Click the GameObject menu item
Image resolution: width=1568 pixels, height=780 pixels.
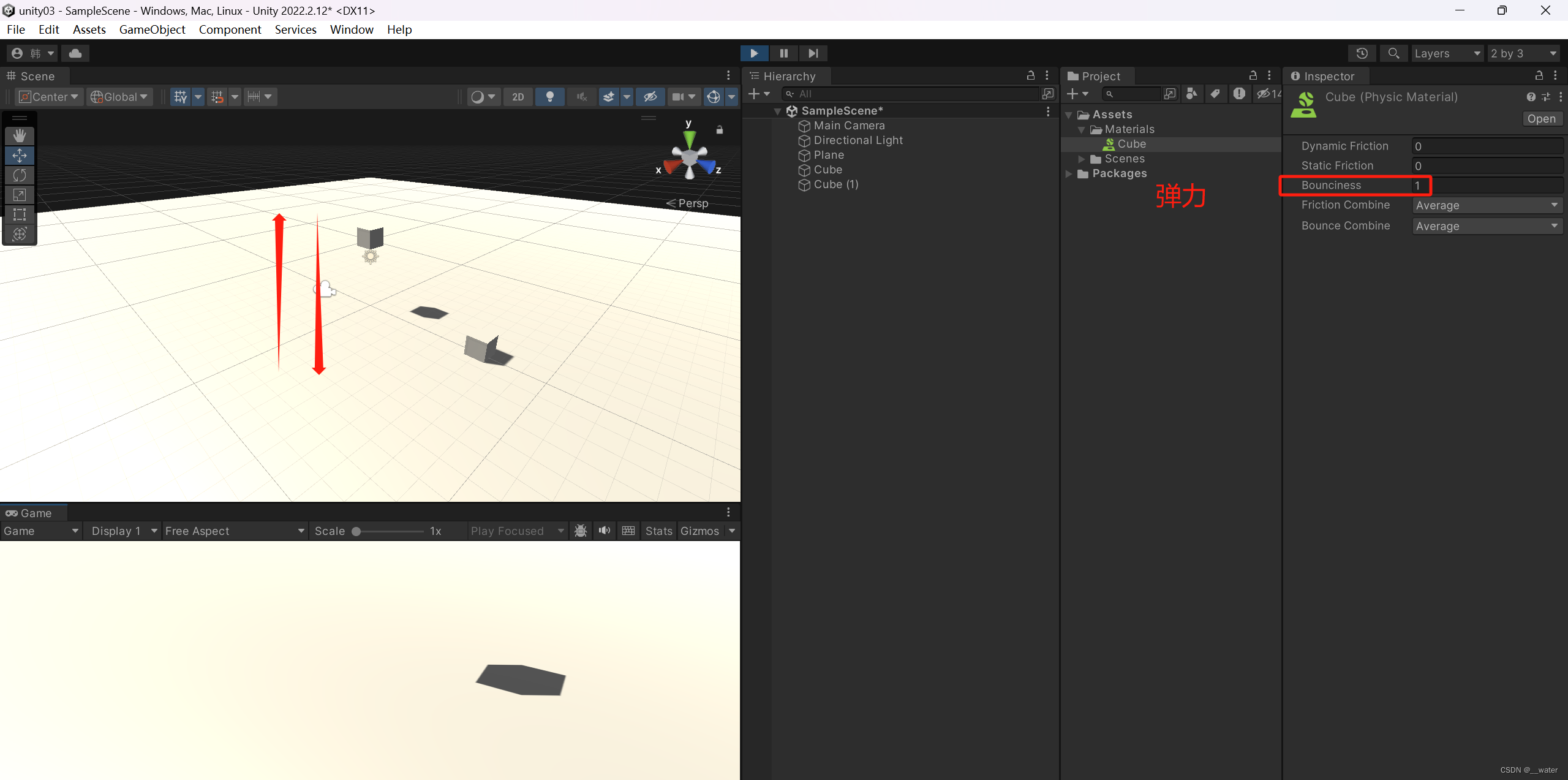[152, 29]
